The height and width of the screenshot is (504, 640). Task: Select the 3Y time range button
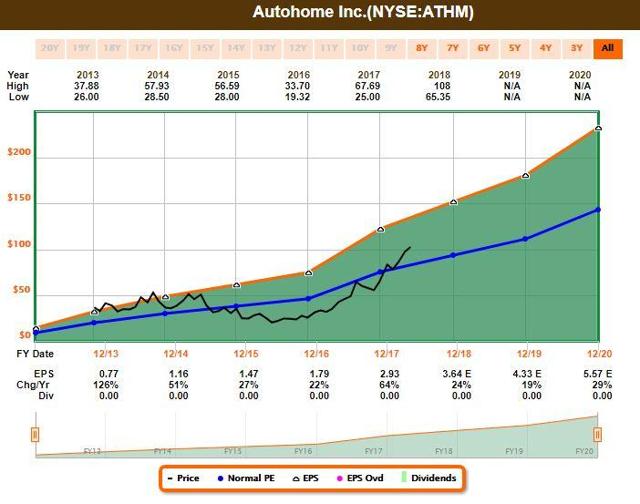tap(577, 49)
